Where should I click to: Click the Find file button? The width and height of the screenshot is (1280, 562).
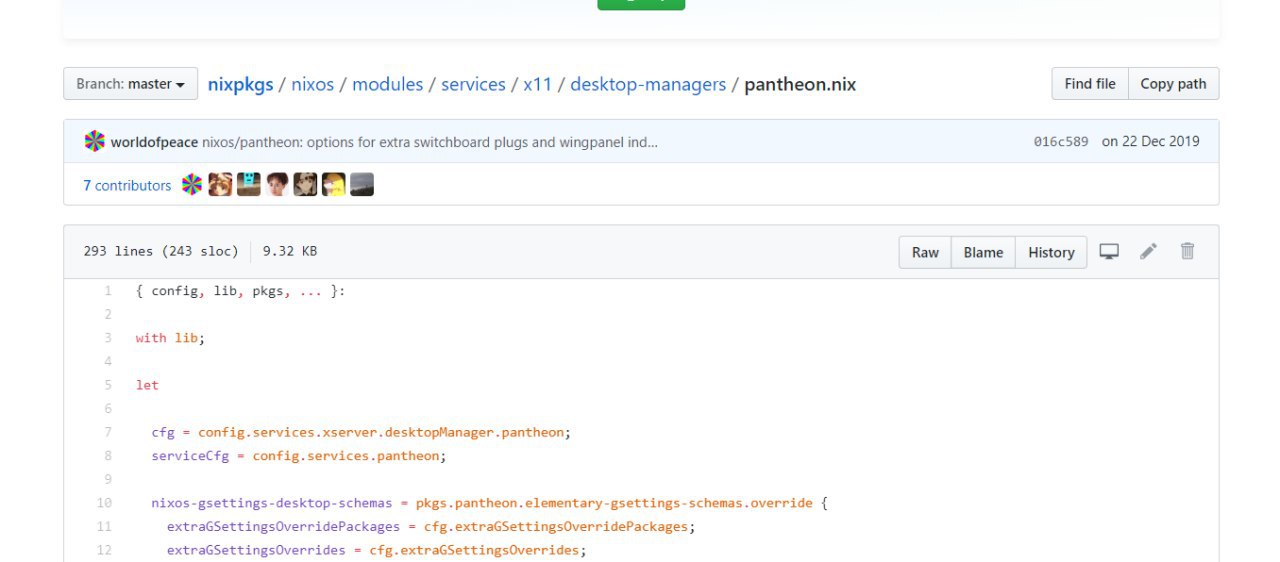click(x=1090, y=84)
